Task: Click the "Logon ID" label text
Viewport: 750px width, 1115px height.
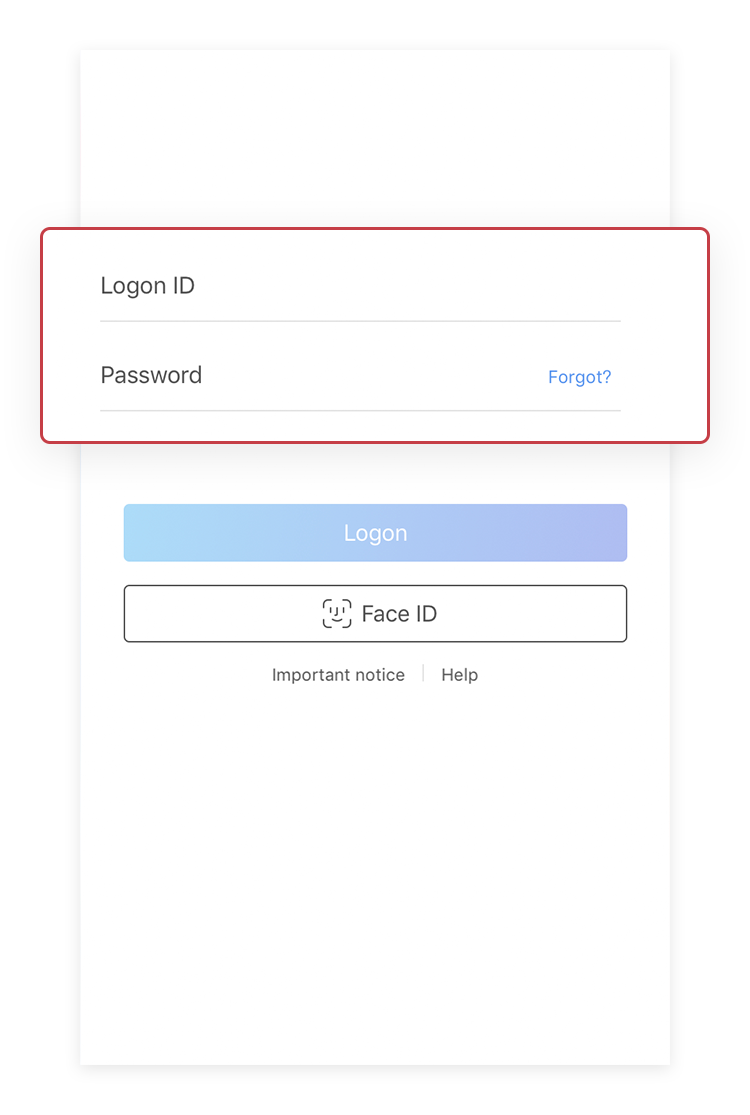Action: (148, 286)
